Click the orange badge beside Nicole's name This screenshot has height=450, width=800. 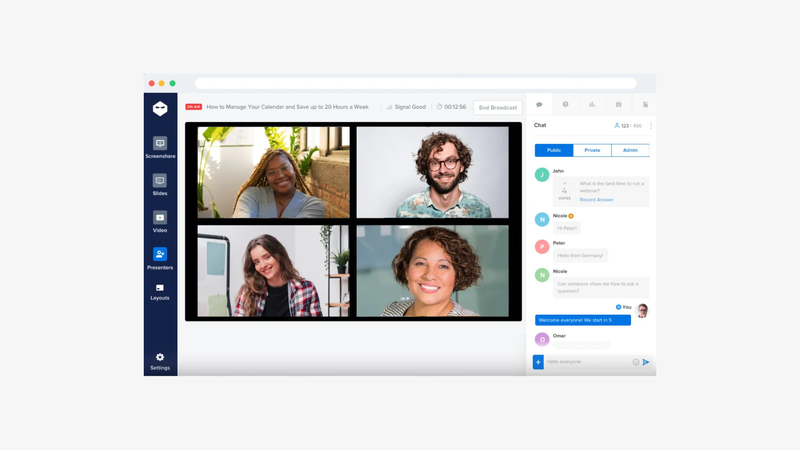click(571, 216)
